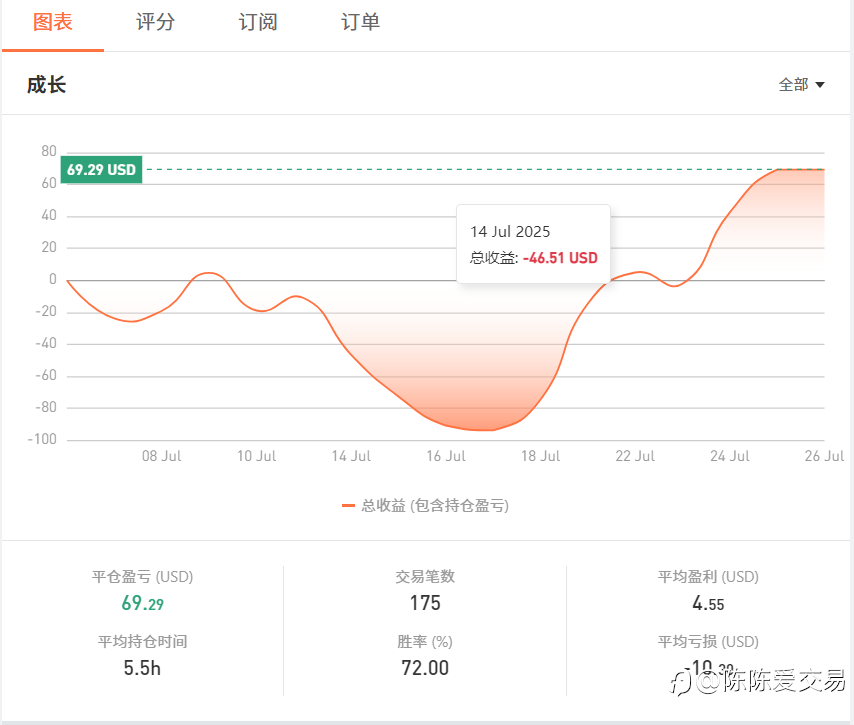854x725 pixels.
Task: Click the 0 y-axis label
Action: [x=53, y=279]
